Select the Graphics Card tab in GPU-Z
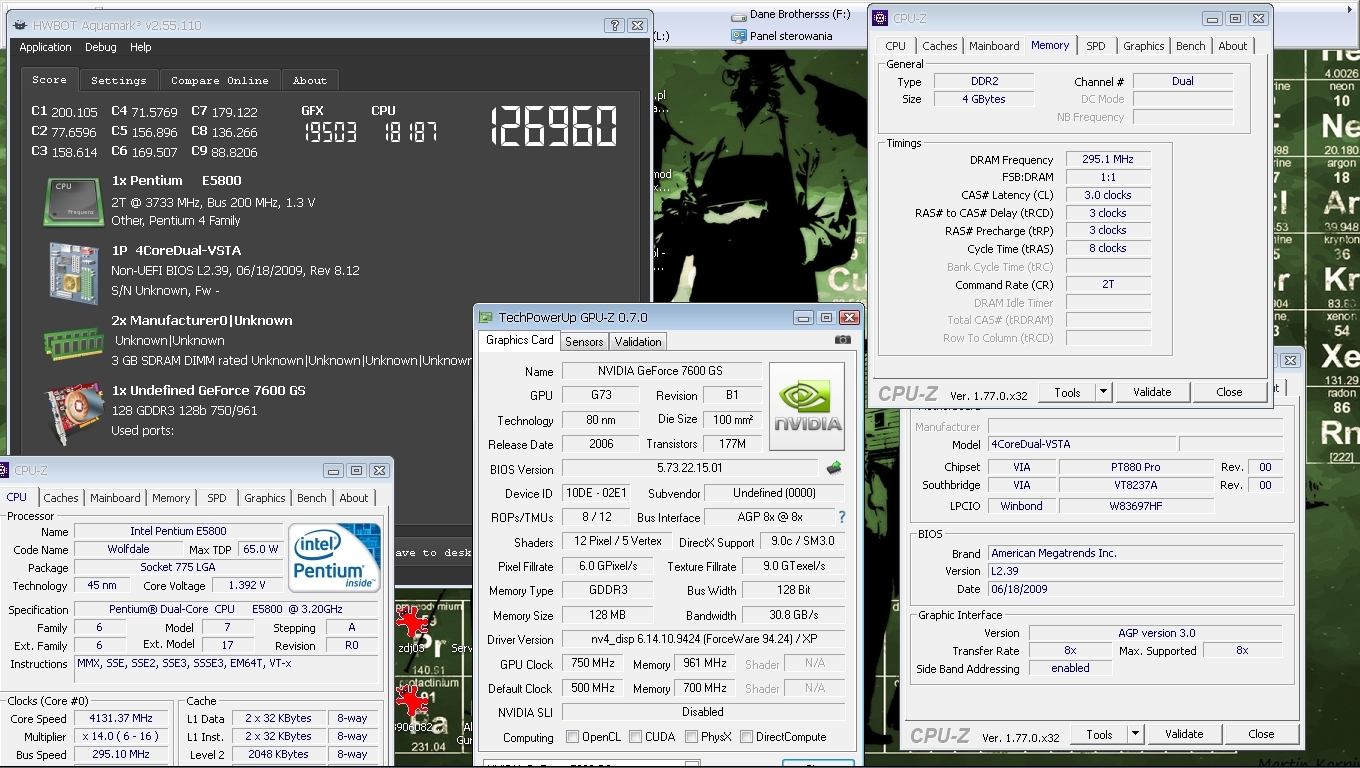This screenshot has width=1360, height=768. (x=520, y=340)
